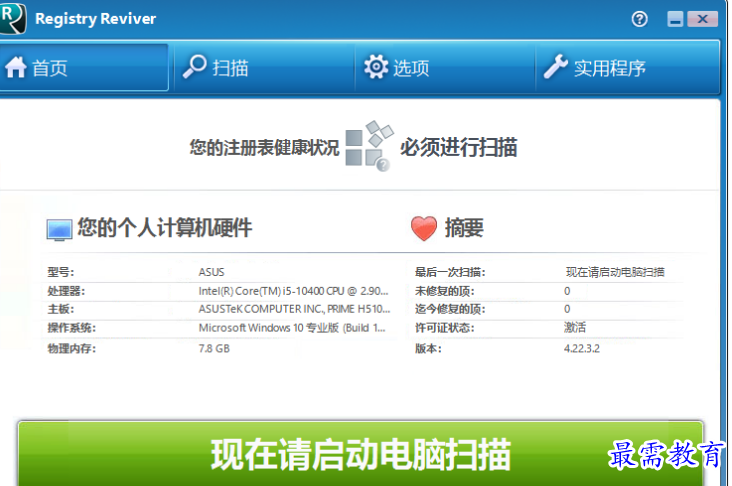732x486 pixels.
Task: Select the 迄今修复的项 count value 0
Action: click(x=567, y=309)
